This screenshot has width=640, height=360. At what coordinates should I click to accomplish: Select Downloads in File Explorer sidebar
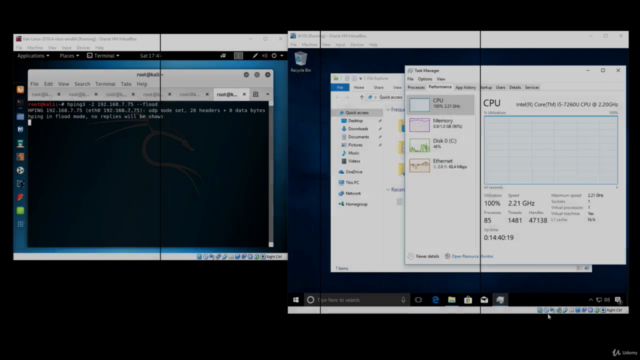click(358, 129)
